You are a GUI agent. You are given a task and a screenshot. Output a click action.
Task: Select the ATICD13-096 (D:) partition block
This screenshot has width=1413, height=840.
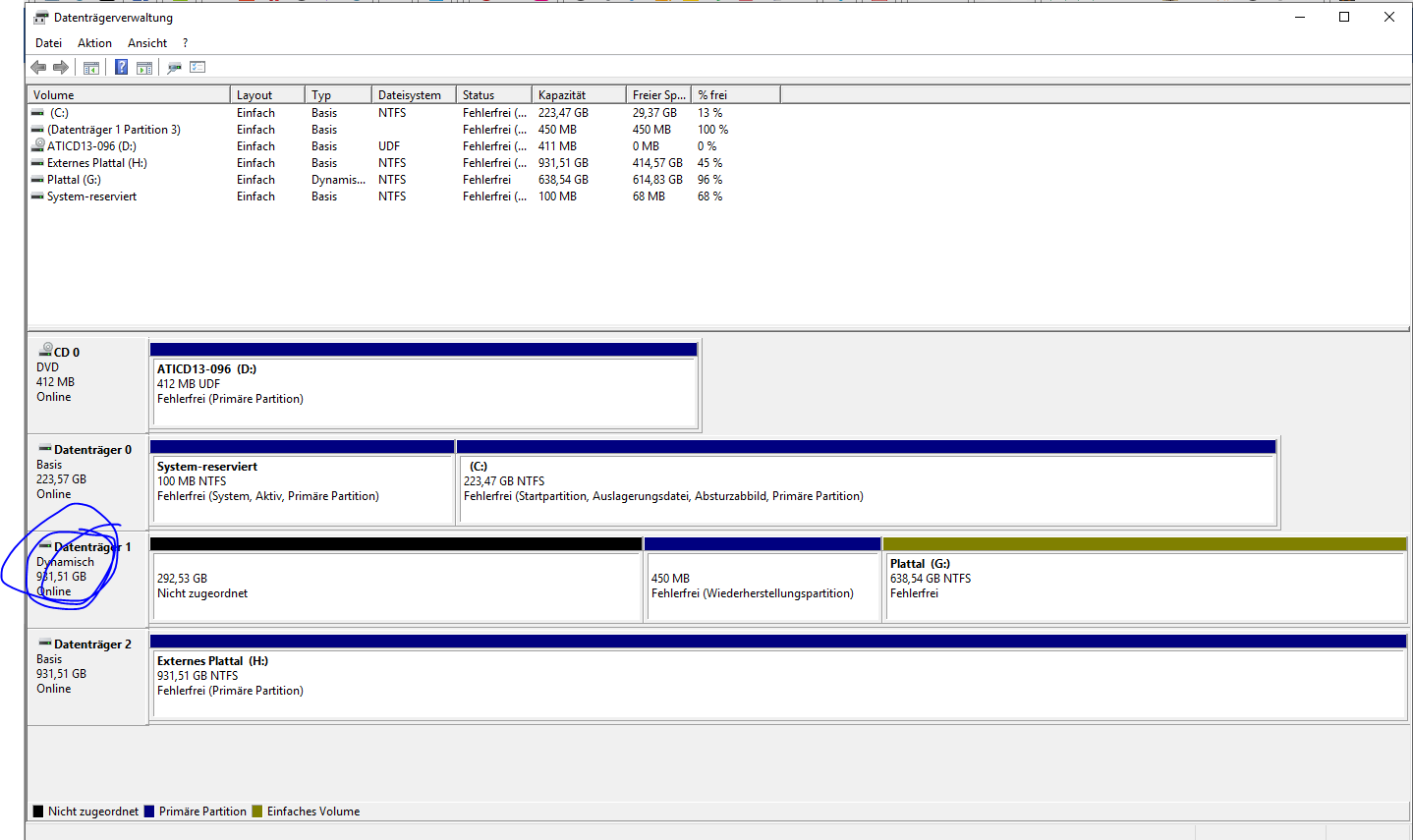[424, 385]
